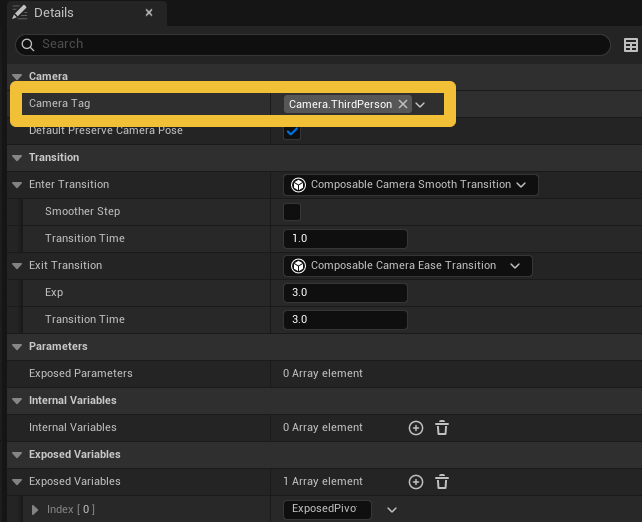Click the pencil icon on Details tab
Viewport: 642px width, 522px height.
point(19,13)
